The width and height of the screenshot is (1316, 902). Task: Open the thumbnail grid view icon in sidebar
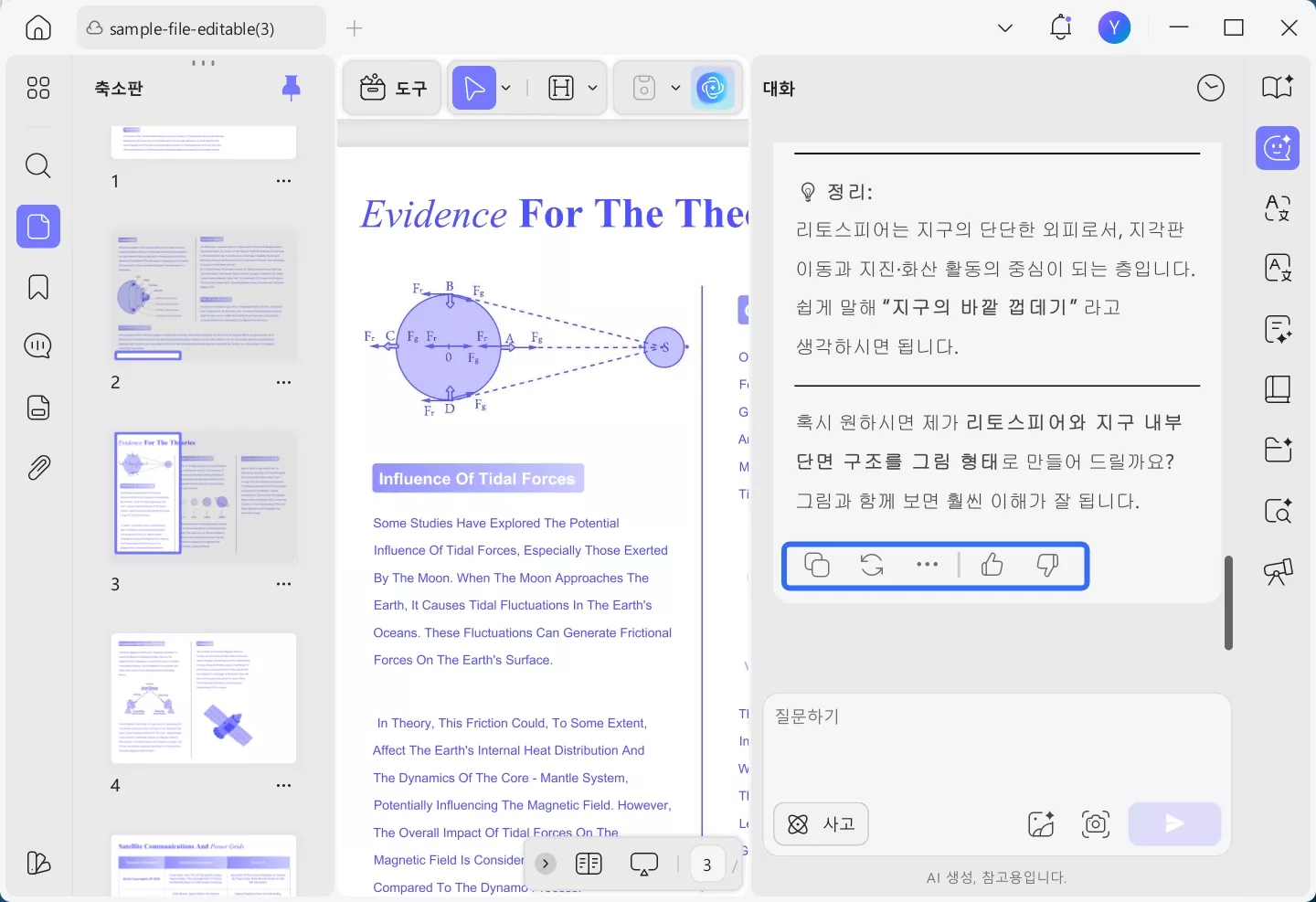pos(38,88)
